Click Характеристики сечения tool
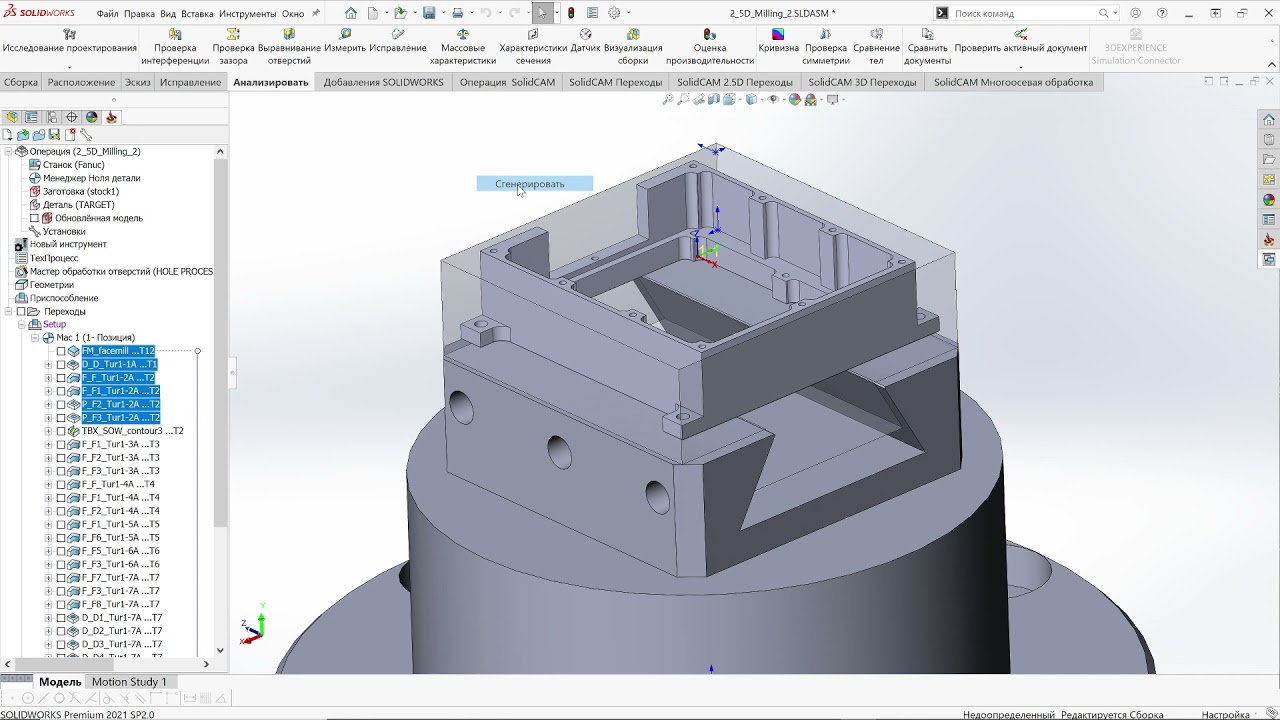 pyautogui.click(x=533, y=47)
